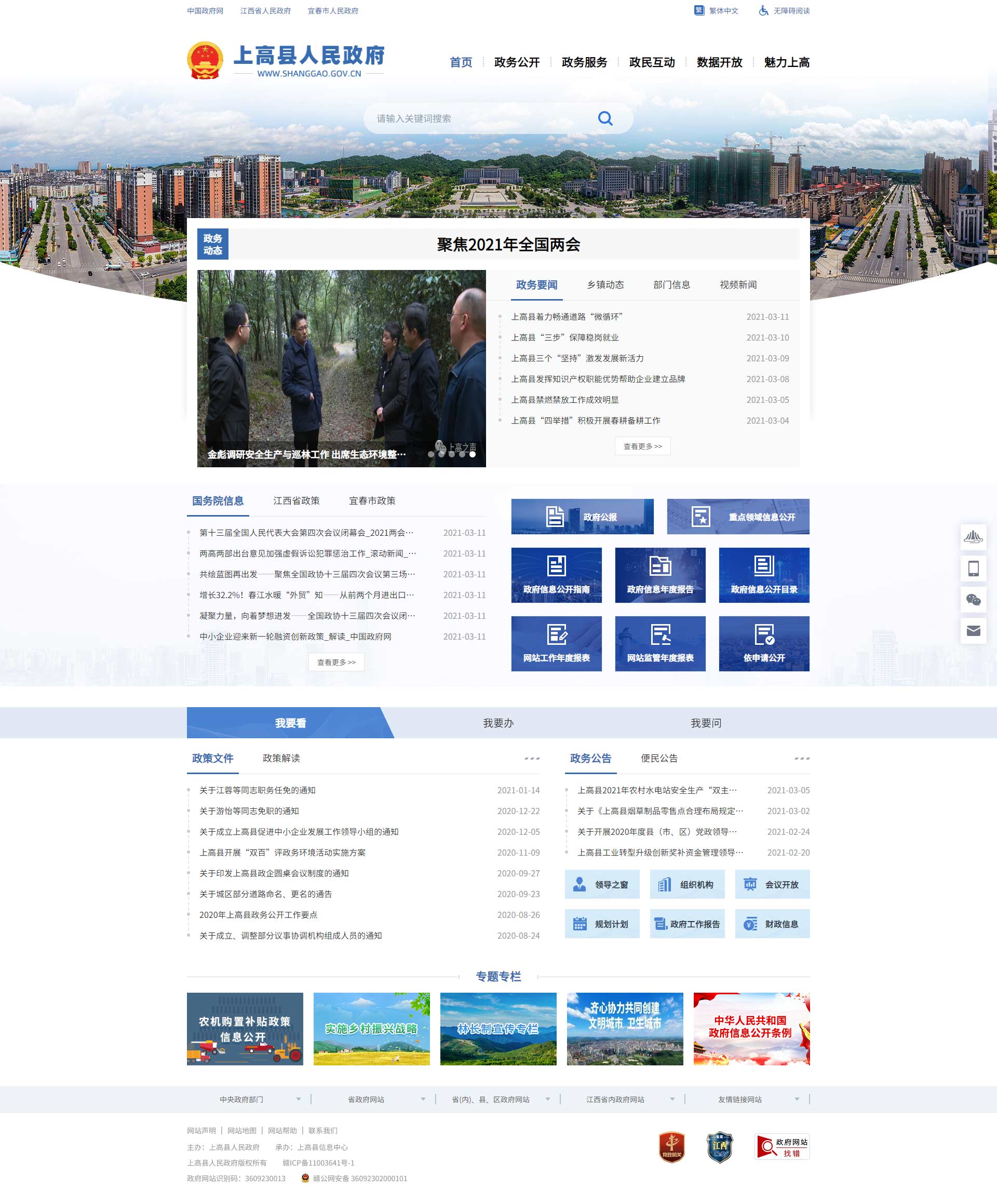This screenshot has width=997, height=1204.
Task: Open the 政府公报 tile
Action: coord(582,517)
